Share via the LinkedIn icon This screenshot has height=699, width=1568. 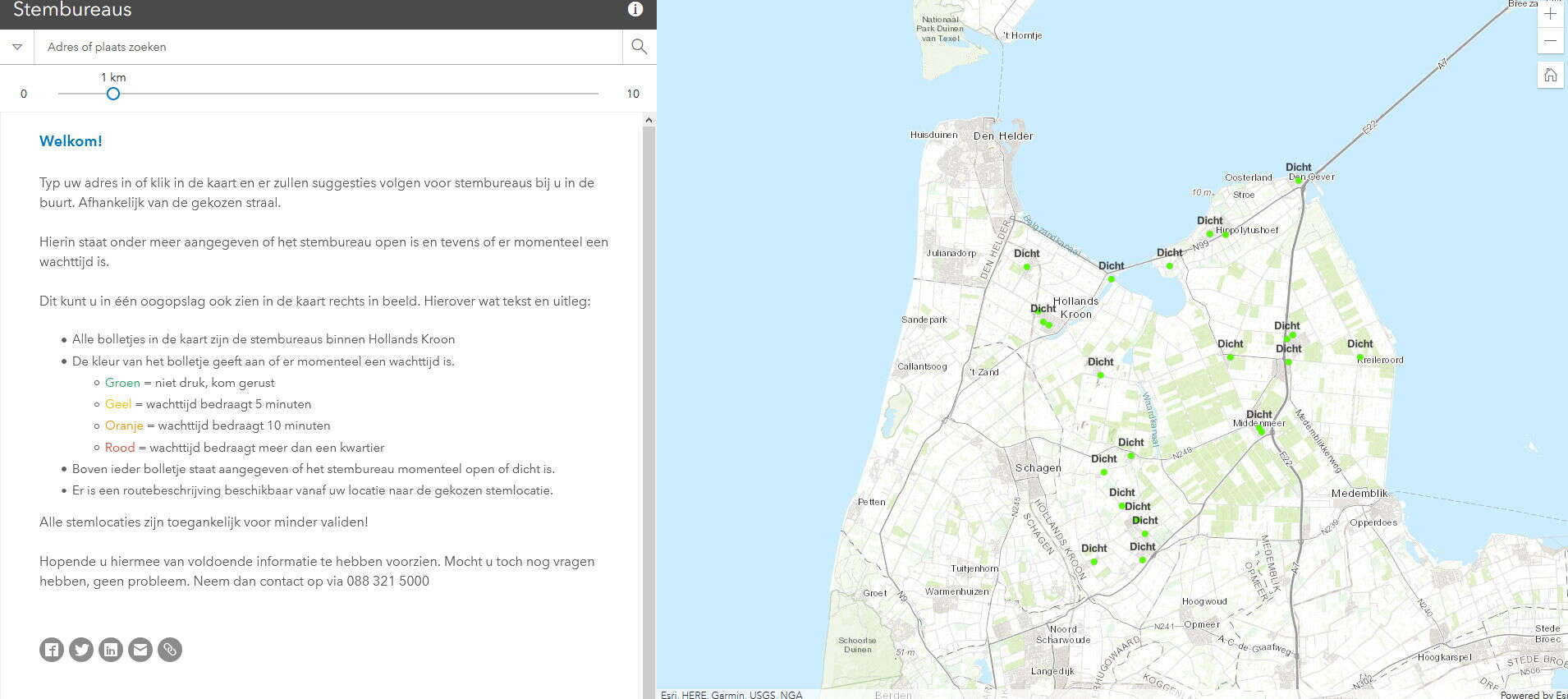111,650
